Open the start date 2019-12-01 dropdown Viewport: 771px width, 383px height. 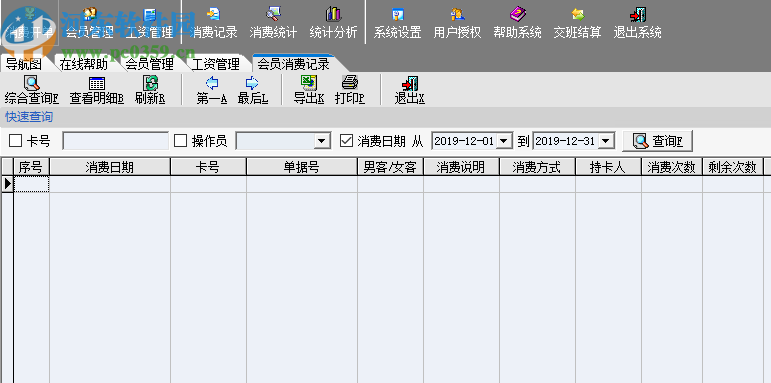[504, 141]
